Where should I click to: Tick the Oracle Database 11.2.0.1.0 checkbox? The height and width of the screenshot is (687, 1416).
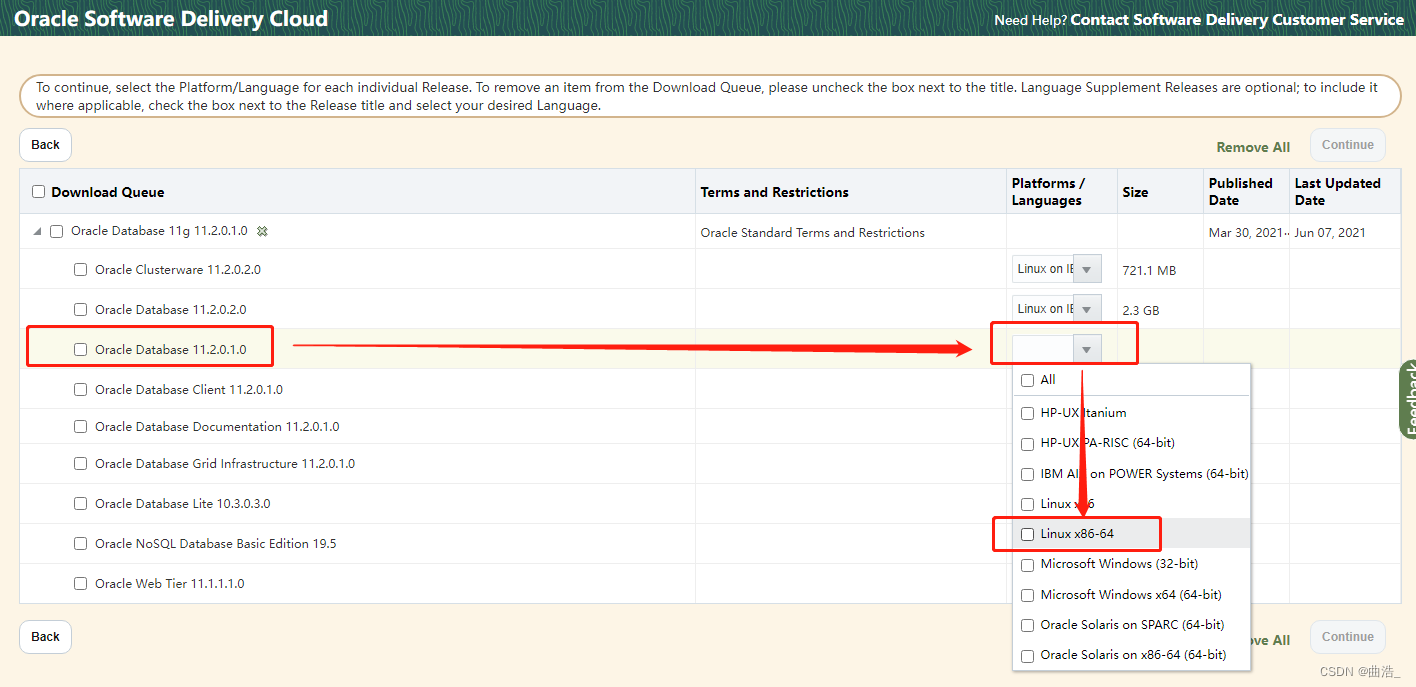(x=81, y=349)
